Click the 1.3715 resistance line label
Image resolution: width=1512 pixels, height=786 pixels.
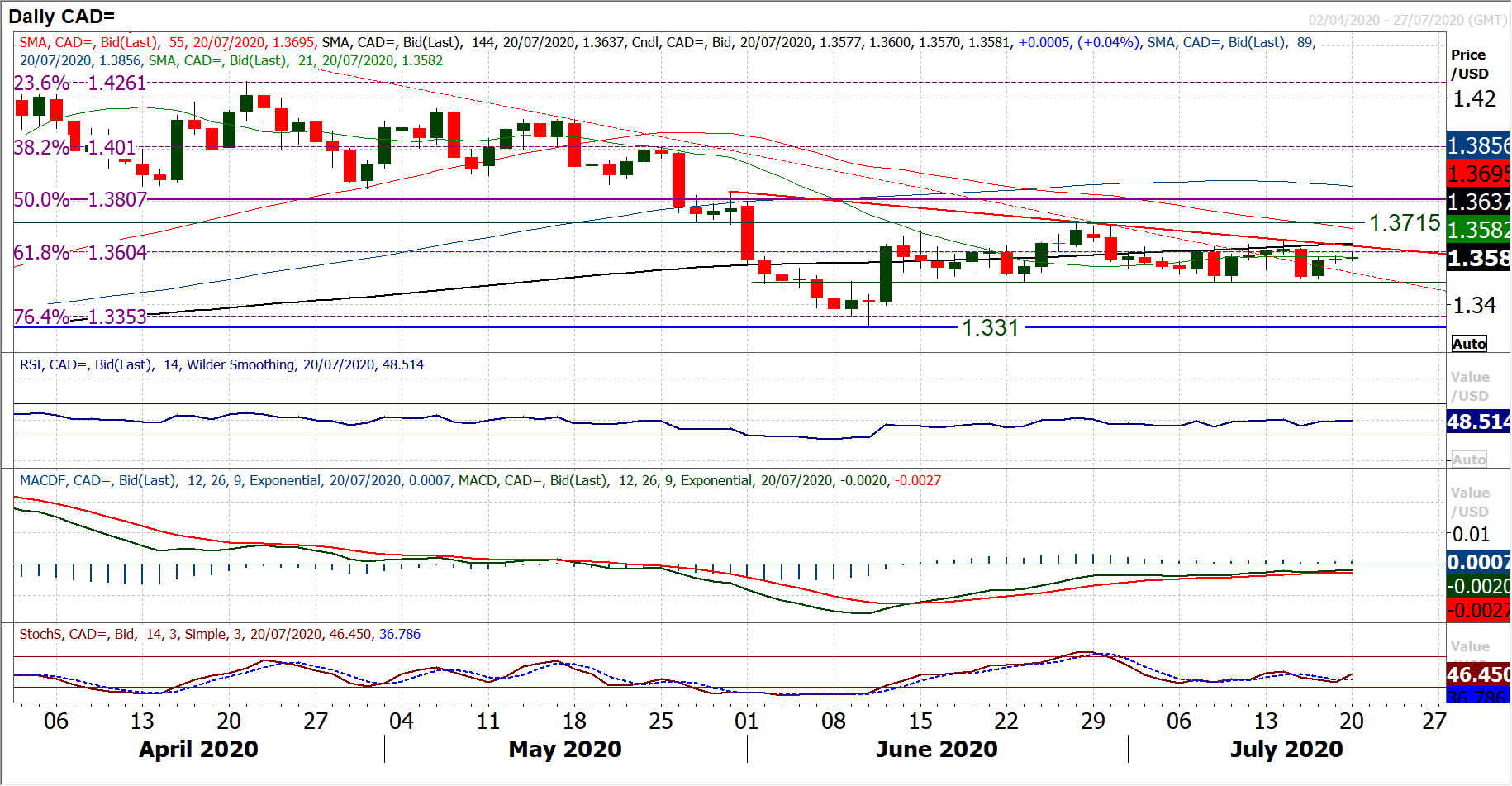(x=1405, y=223)
